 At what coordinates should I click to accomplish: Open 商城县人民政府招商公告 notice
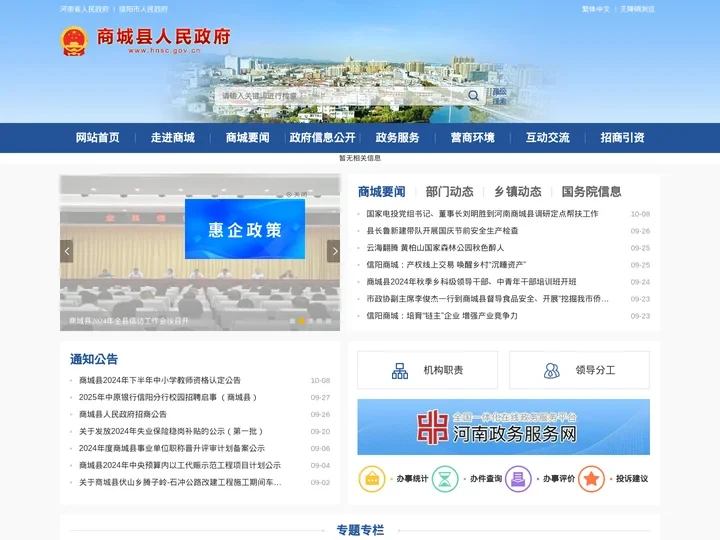123,414
